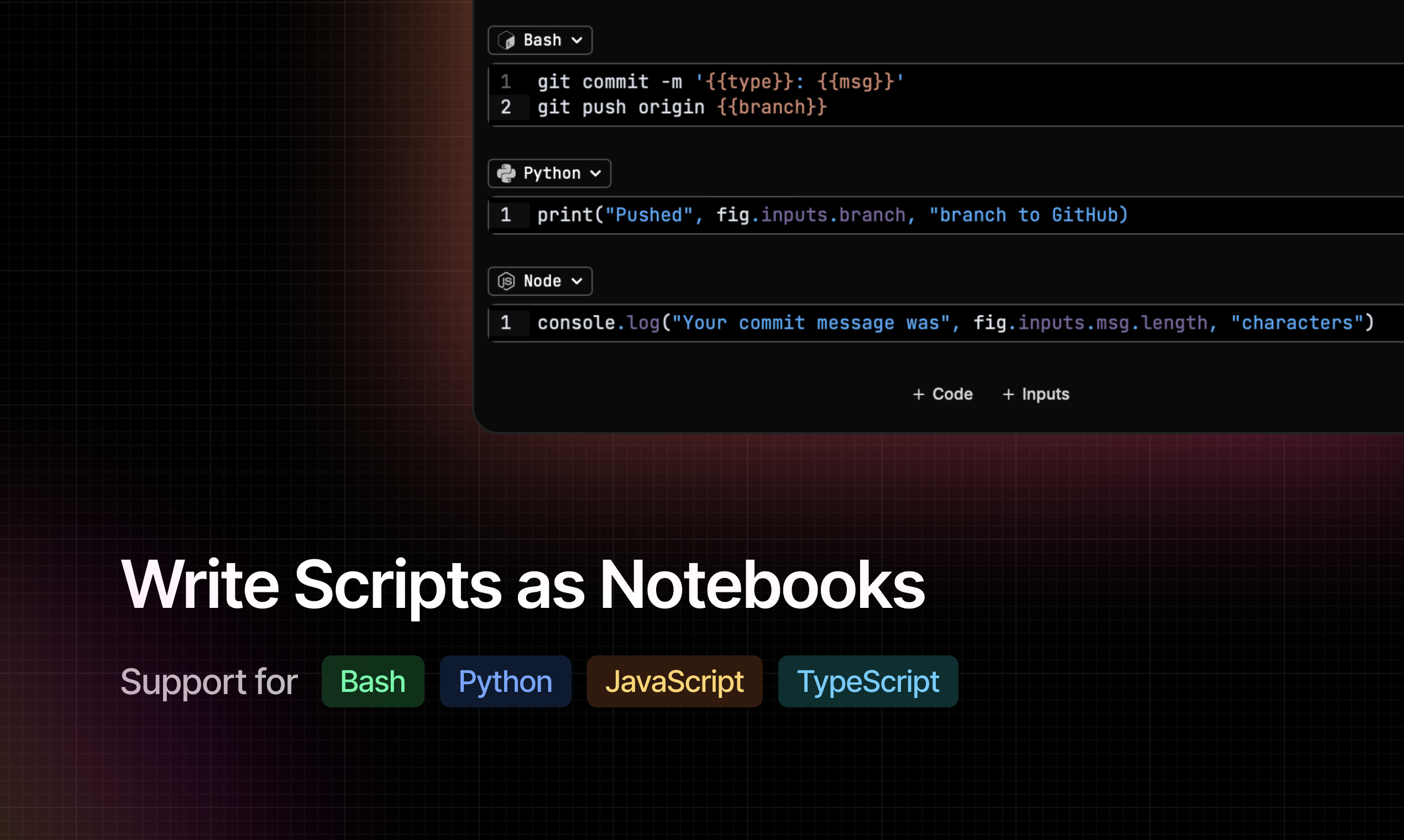Viewport: 1404px width, 840px height.
Task: Click the plus icon beside Code
Action: click(918, 395)
